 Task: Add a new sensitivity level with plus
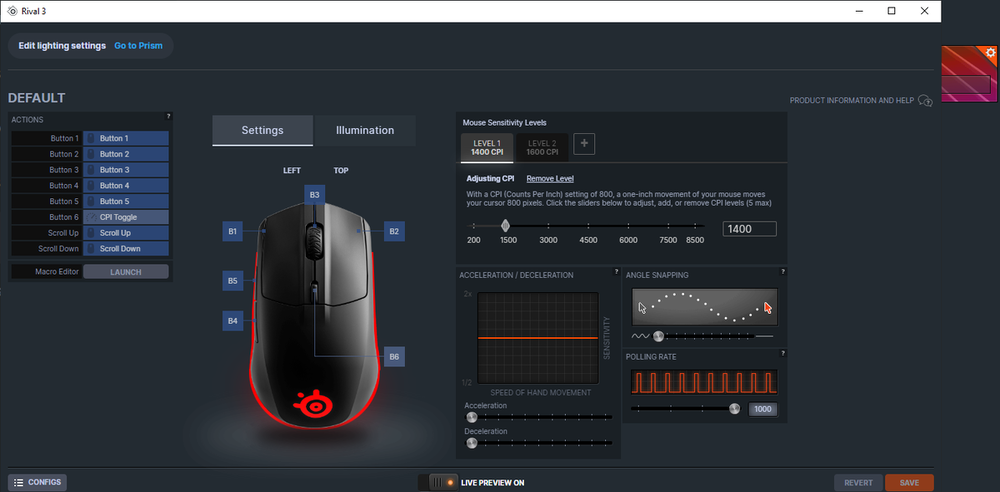(584, 144)
